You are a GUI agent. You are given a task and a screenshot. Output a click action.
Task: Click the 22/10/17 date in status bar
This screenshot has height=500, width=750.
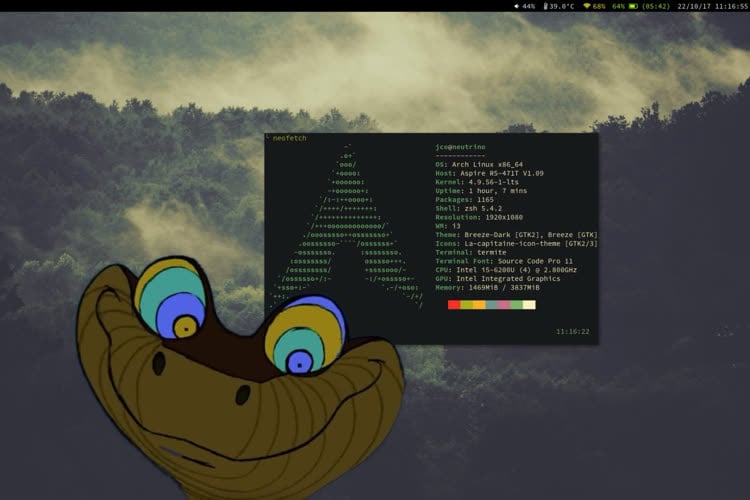[x=694, y=7]
